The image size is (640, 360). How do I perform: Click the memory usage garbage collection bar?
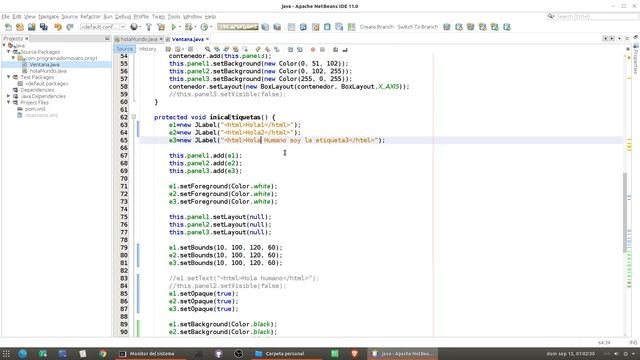click(238, 27)
